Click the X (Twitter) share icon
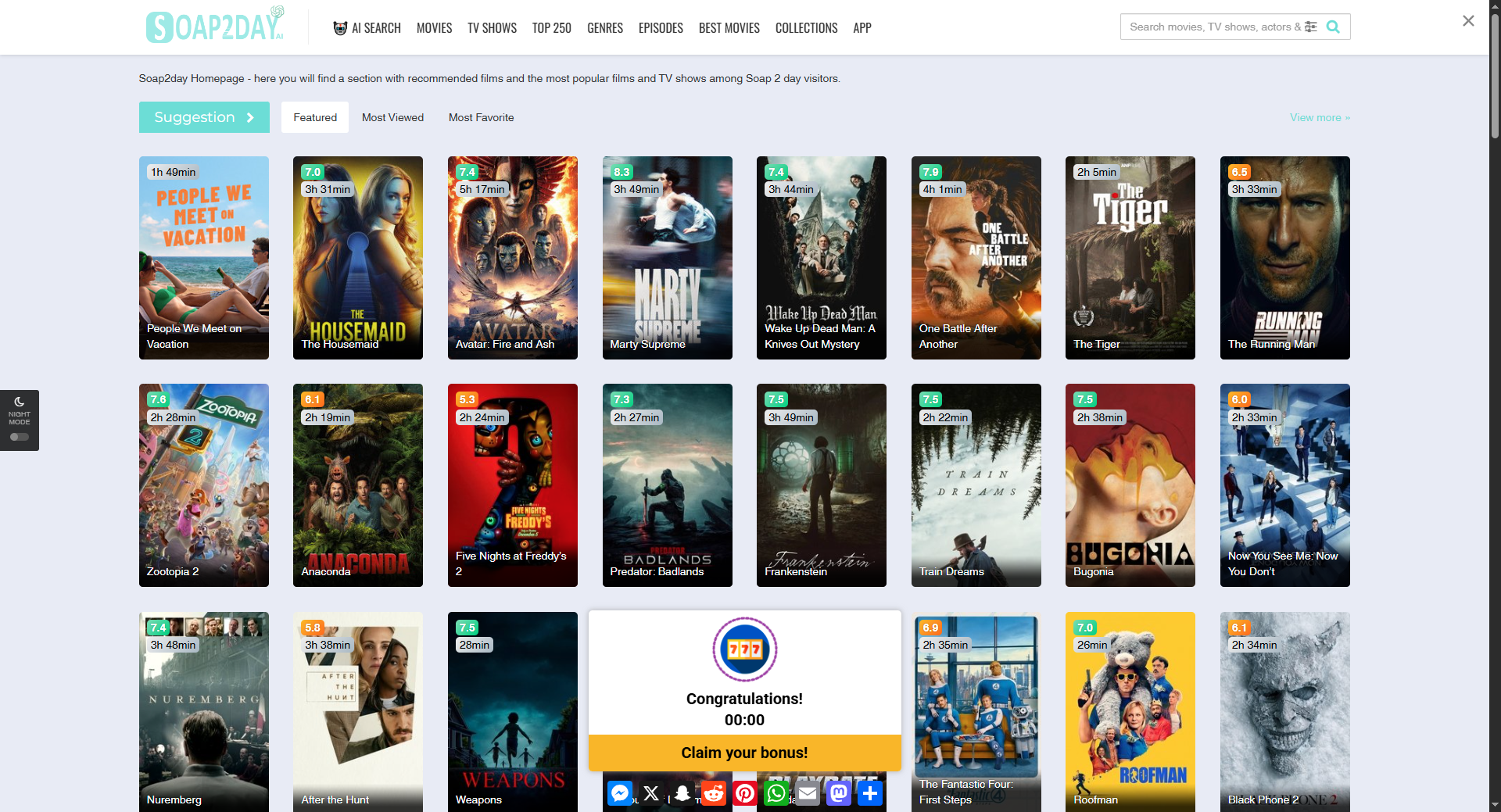 [651, 794]
